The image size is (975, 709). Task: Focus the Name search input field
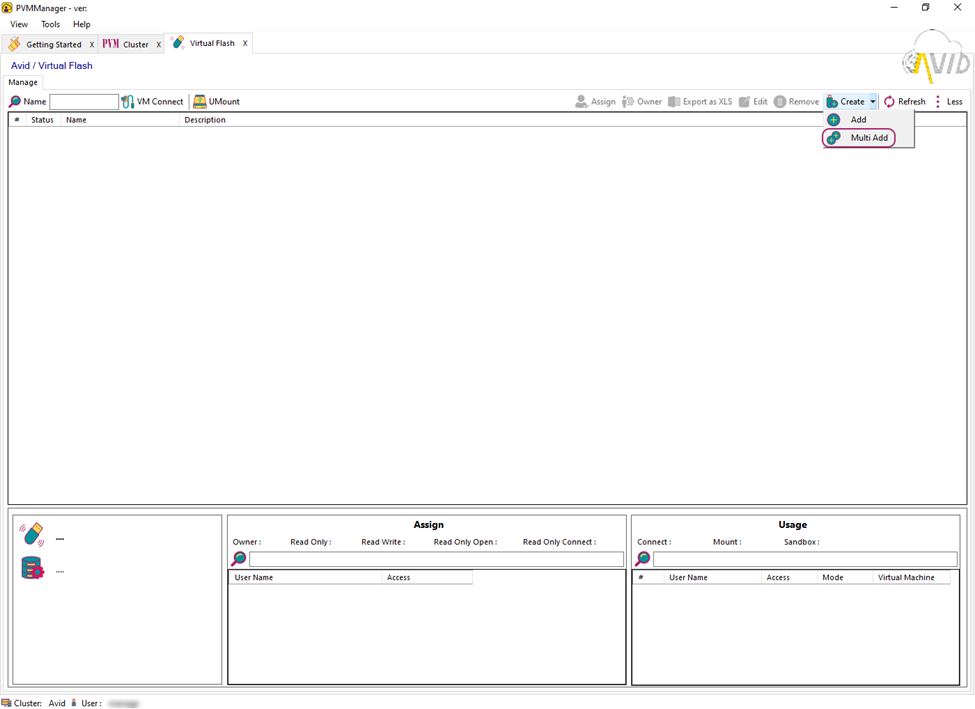tap(84, 101)
